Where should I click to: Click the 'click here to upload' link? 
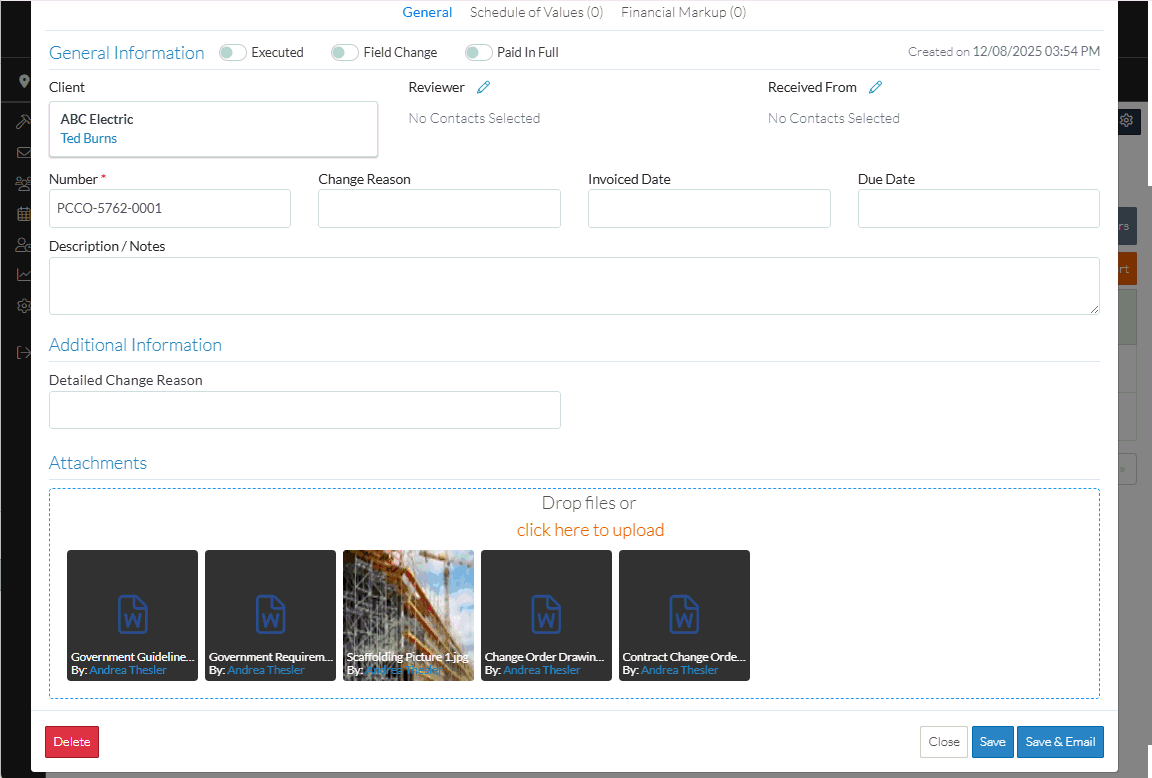(590, 530)
